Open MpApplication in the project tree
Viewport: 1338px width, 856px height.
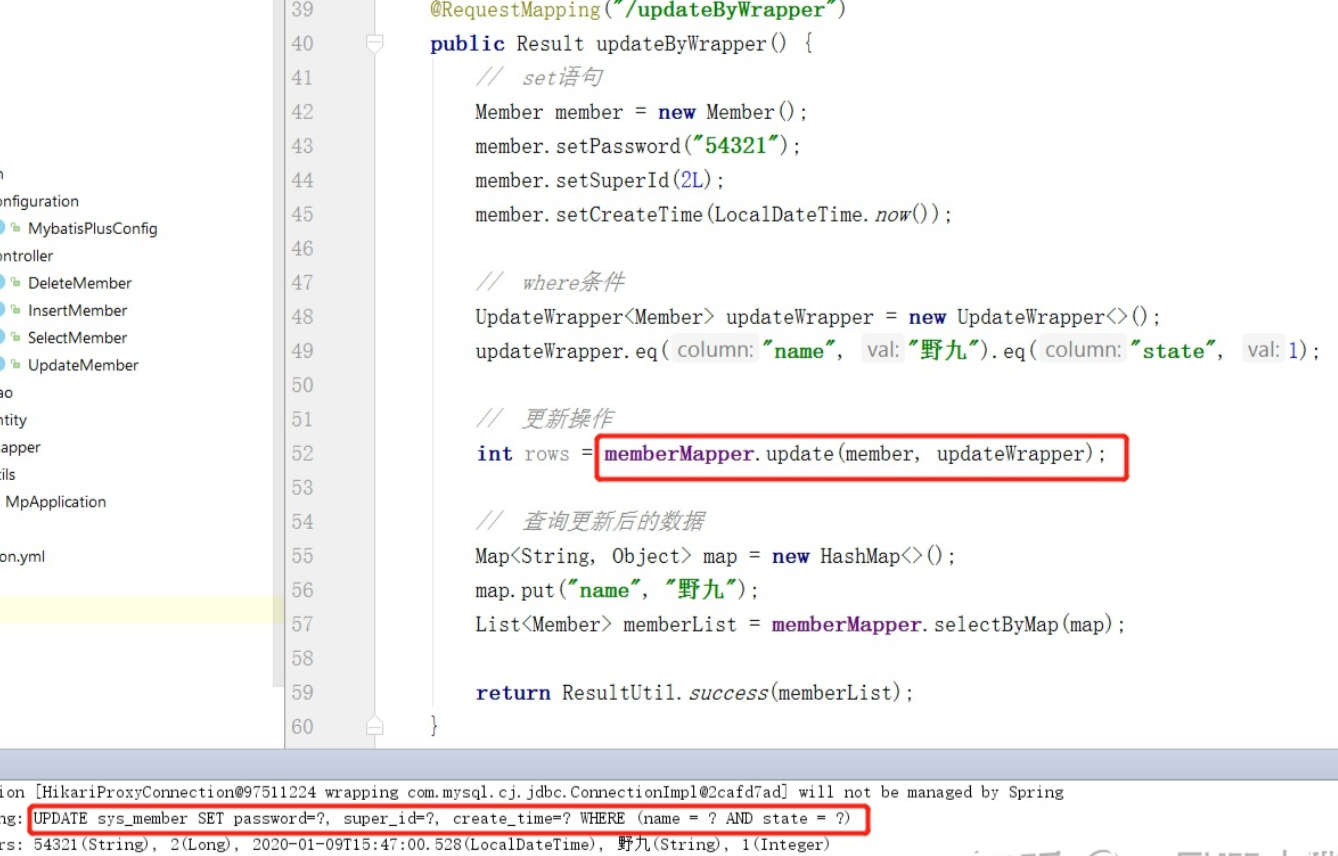55,502
